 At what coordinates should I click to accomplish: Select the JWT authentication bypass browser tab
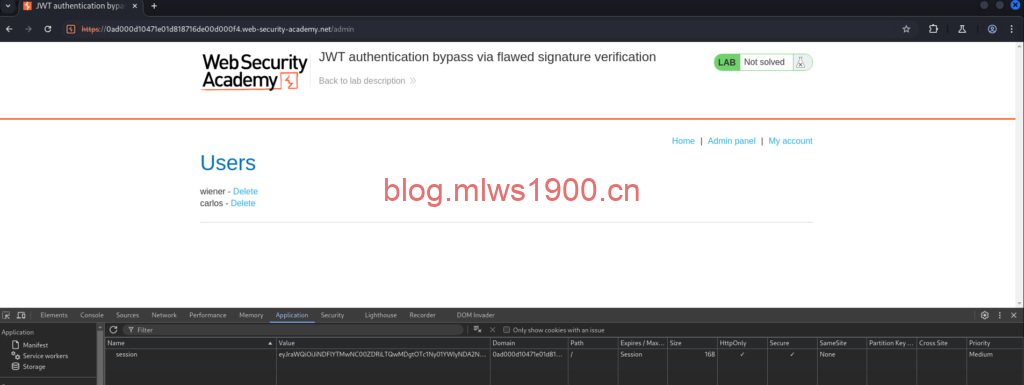[80, 6]
